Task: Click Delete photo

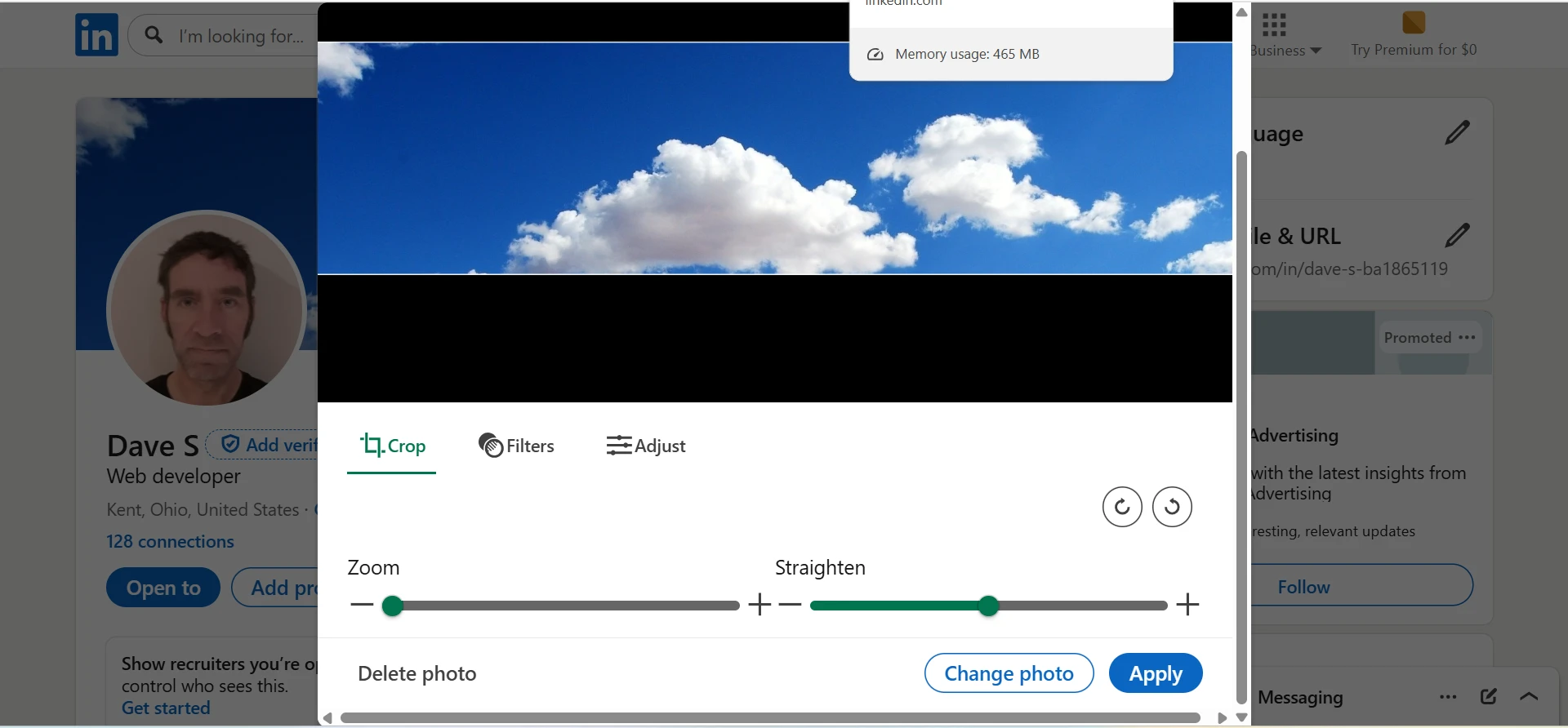Action: (x=417, y=673)
